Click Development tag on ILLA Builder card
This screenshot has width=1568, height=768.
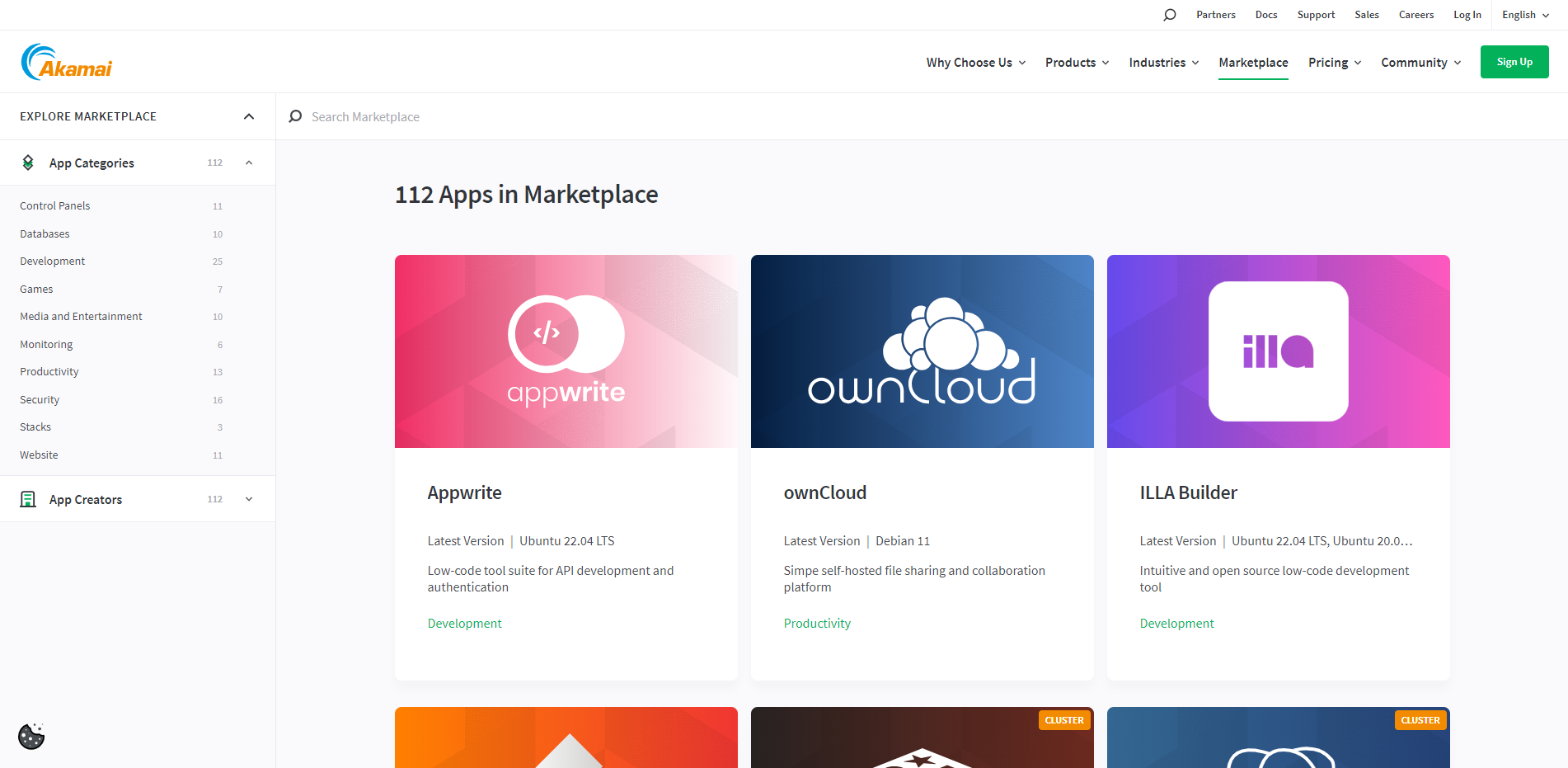pos(1176,624)
